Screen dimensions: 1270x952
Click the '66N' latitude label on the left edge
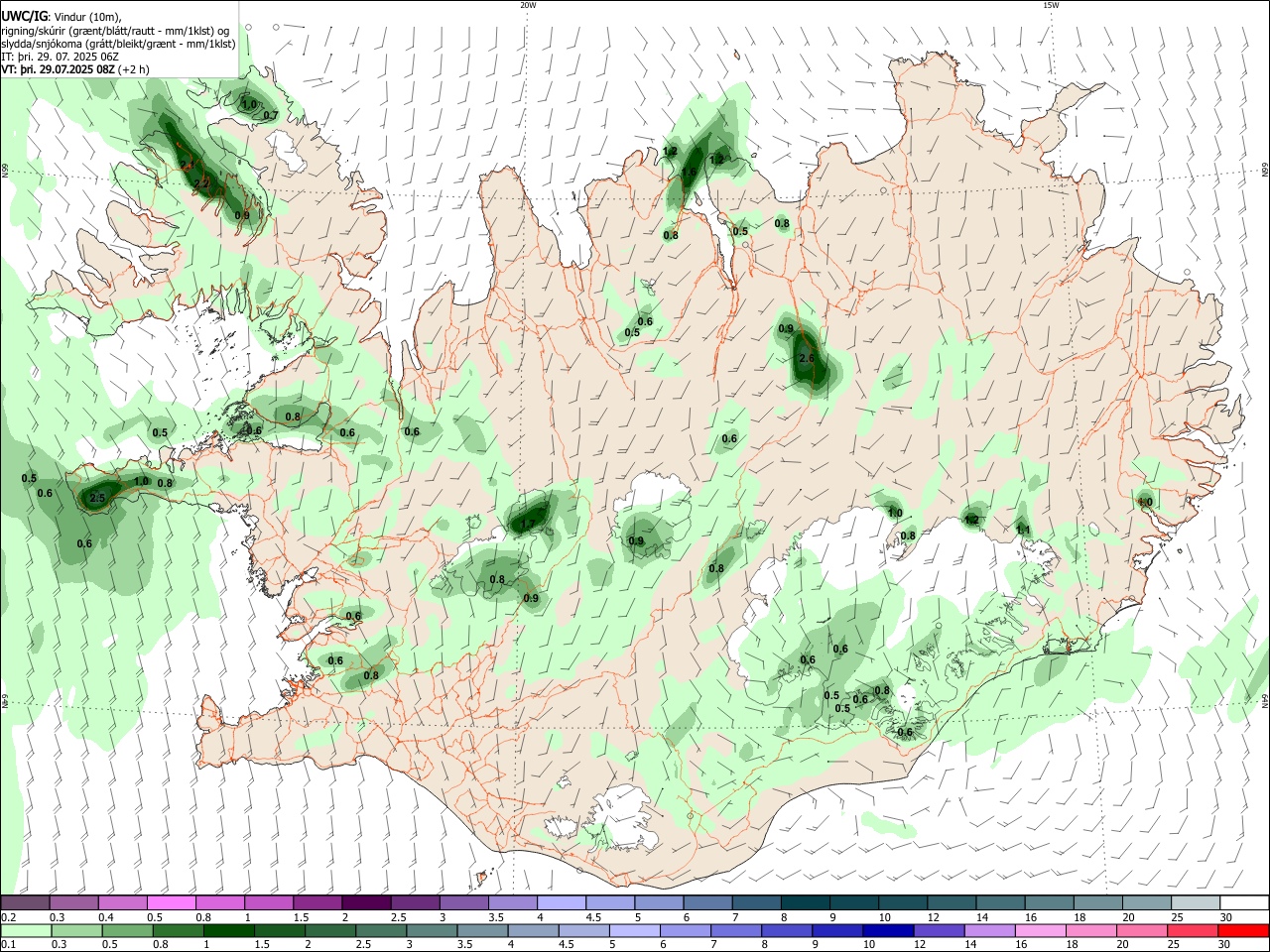tap(5, 172)
